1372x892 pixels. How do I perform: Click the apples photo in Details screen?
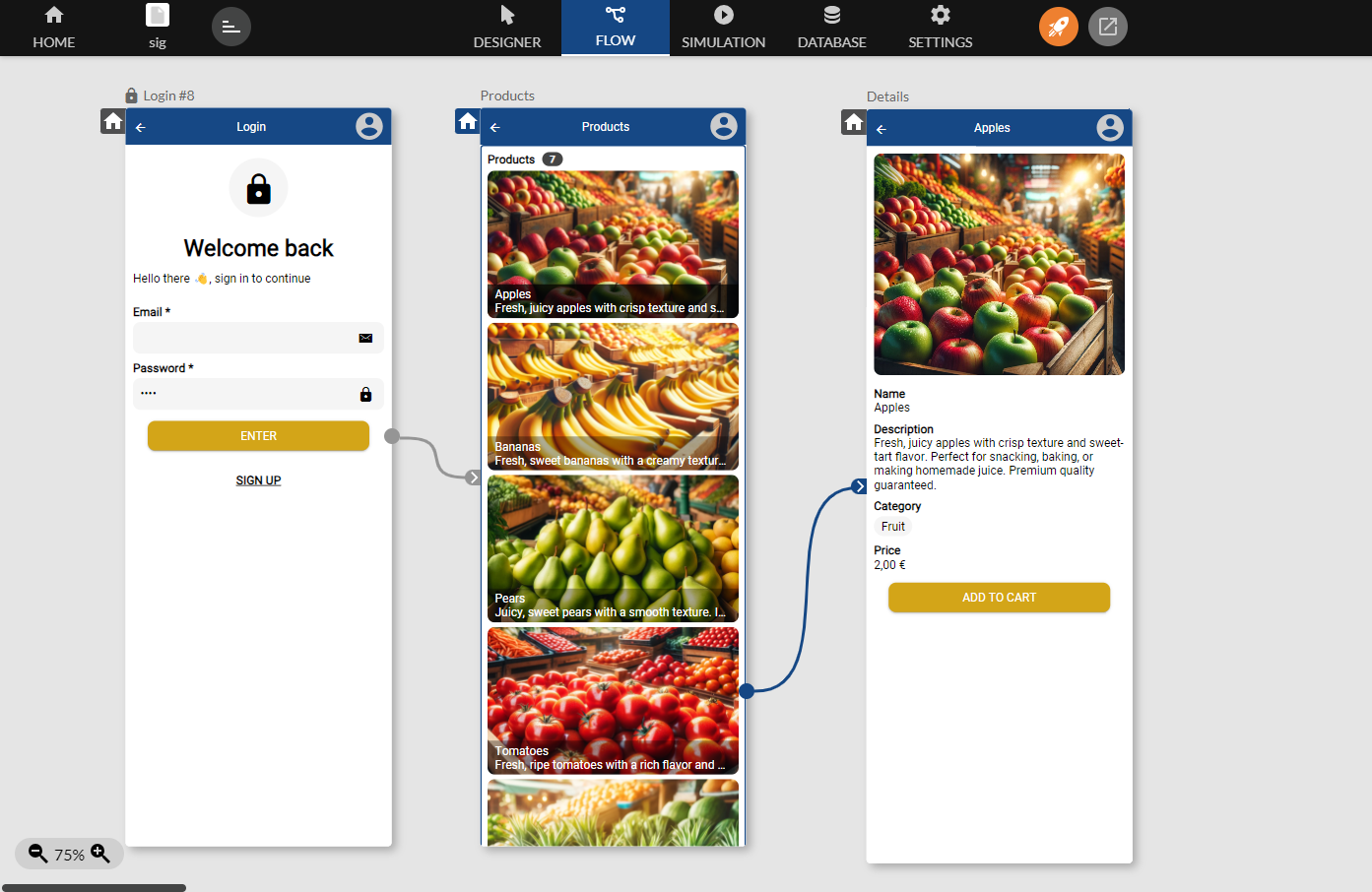pos(999,264)
